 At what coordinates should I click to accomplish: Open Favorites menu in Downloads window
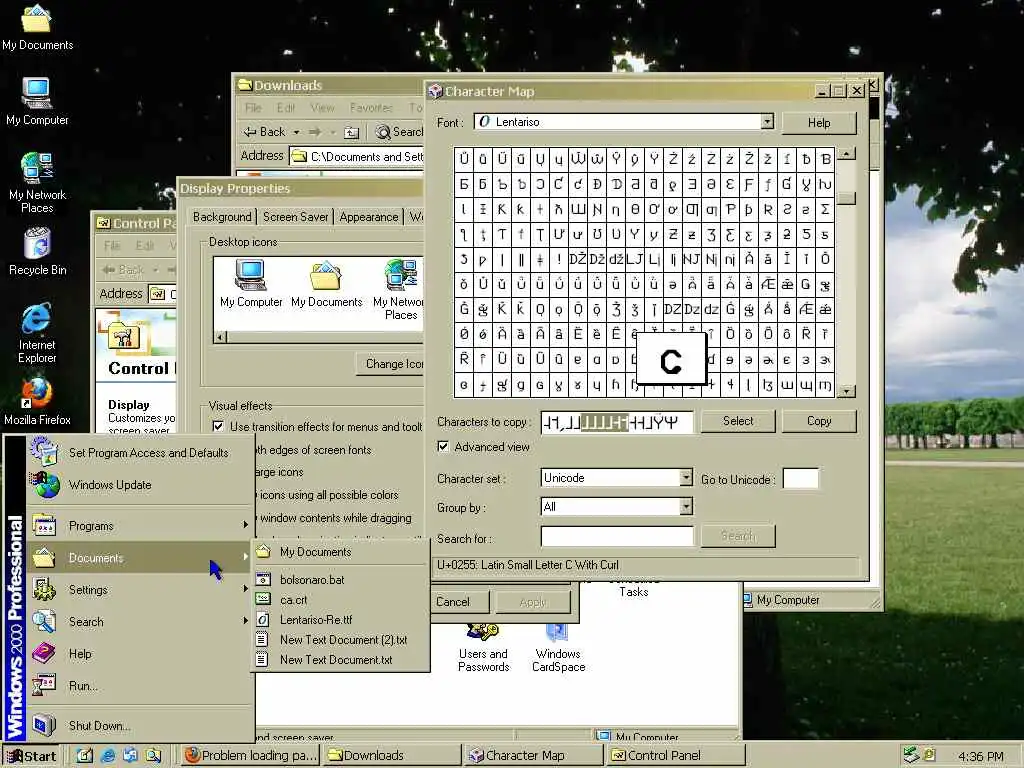(x=371, y=108)
